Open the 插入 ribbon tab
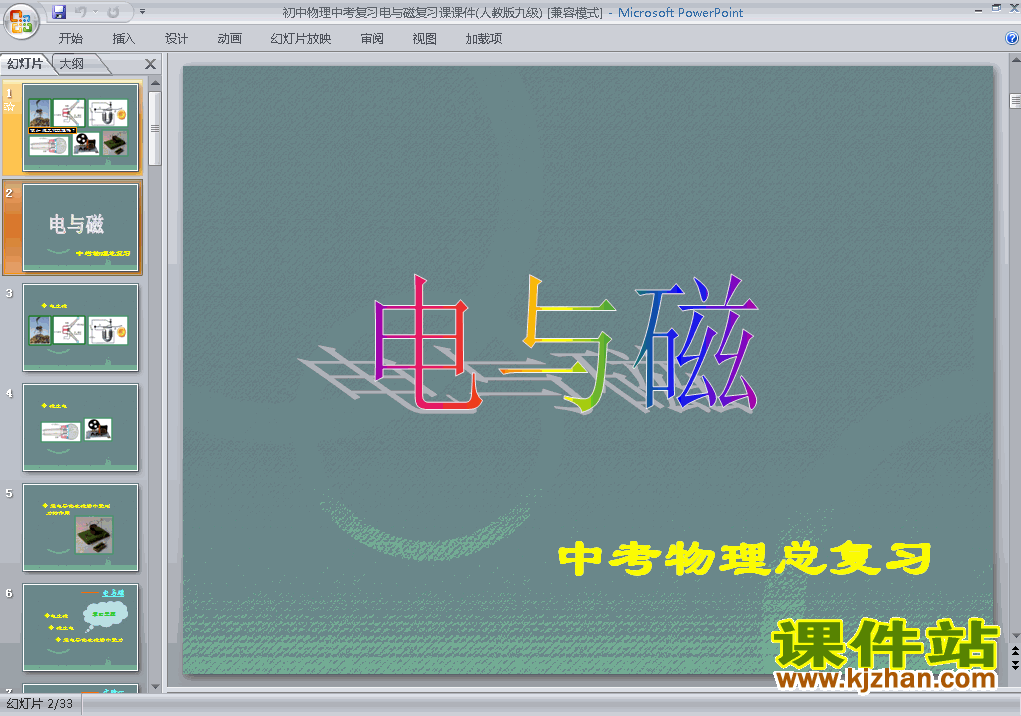1021x716 pixels. 124,38
